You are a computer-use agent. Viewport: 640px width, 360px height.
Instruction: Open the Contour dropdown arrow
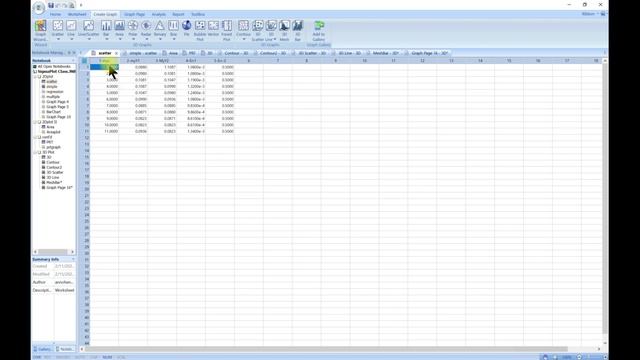[x=243, y=39]
